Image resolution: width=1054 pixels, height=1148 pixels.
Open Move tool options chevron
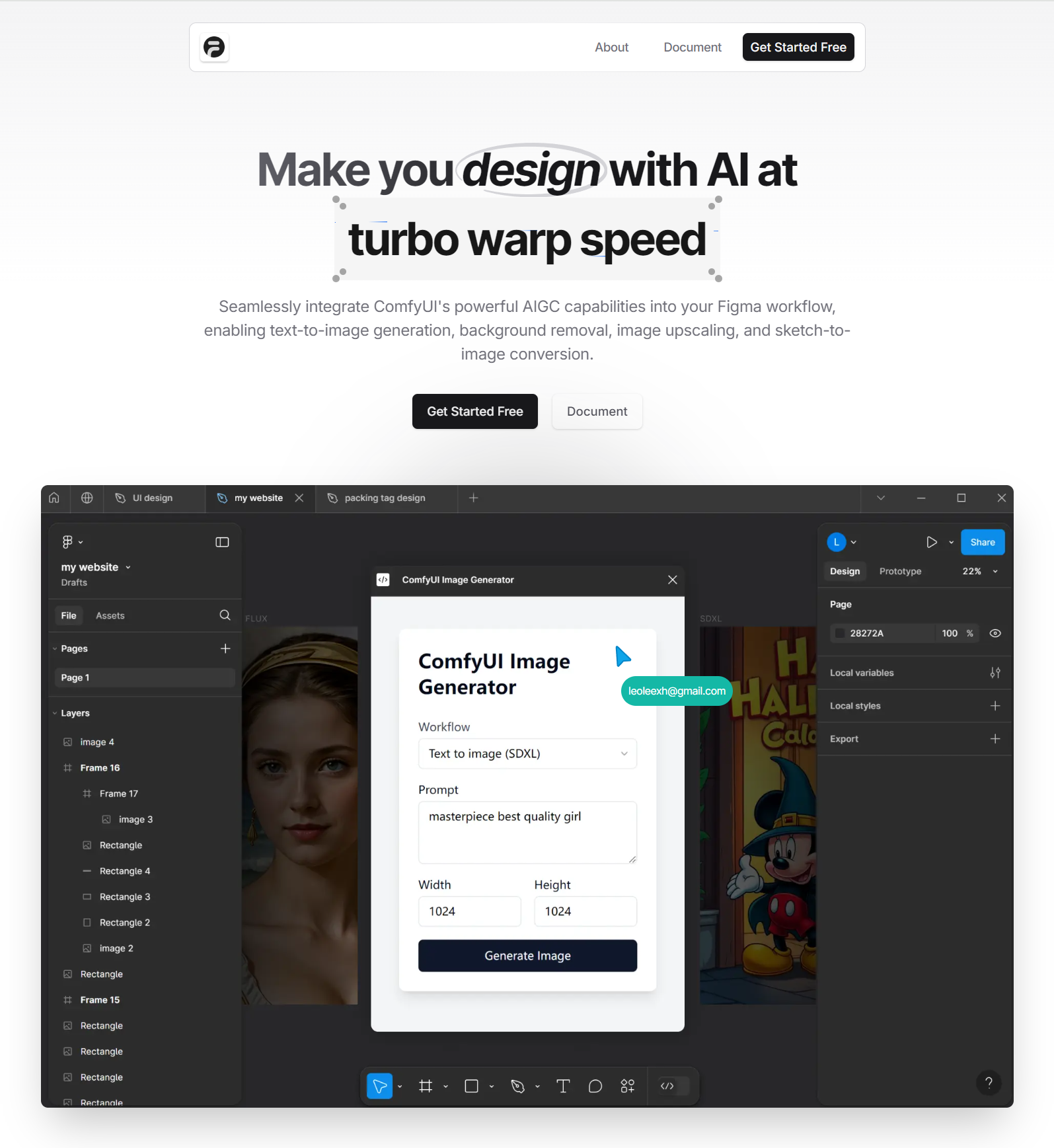(400, 1086)
